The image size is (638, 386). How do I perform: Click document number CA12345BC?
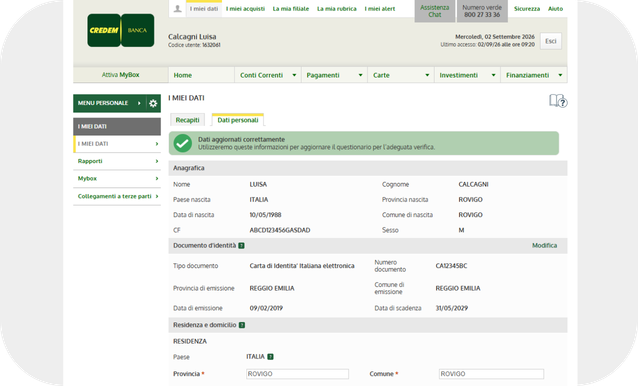pos(451,266)
